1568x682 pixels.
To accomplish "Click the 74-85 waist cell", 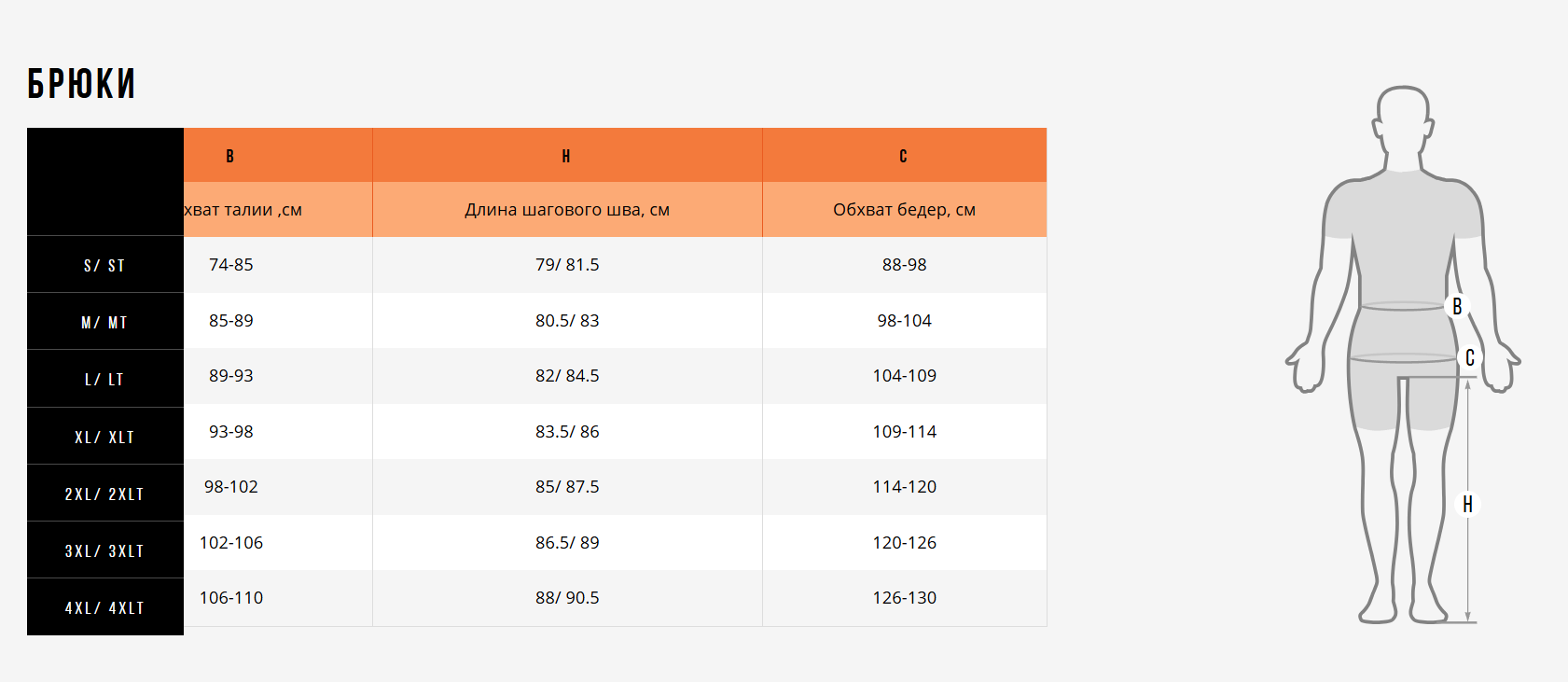I will (231, 265).
